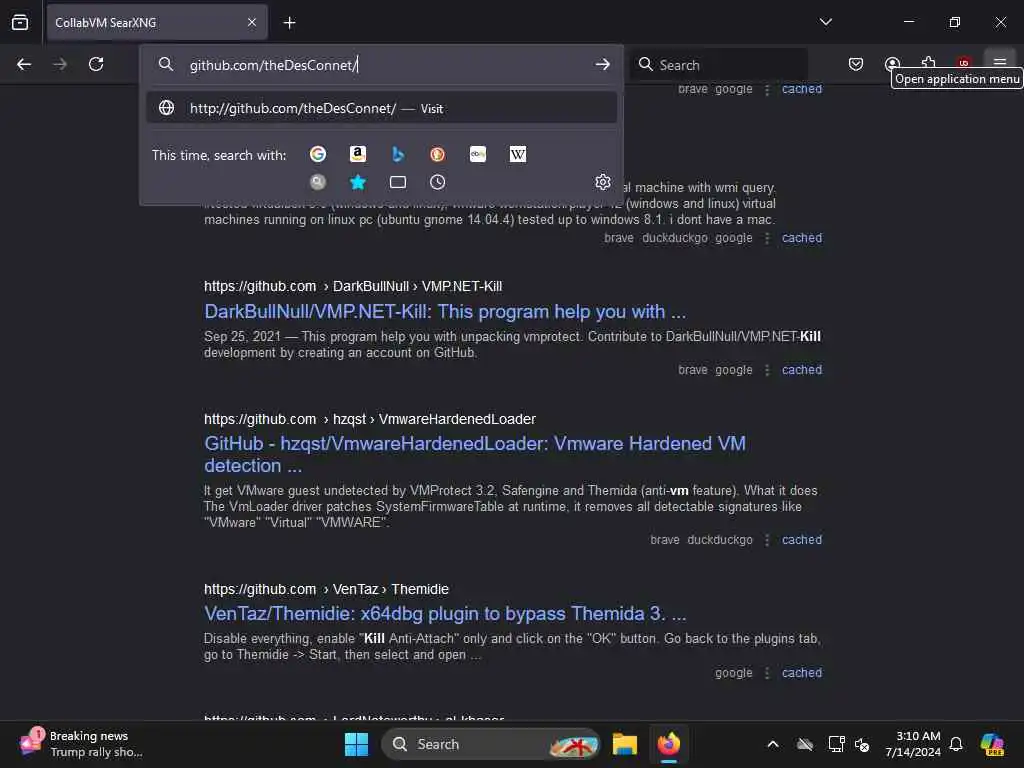
Task: Expand three-dots menu below 'machines running on linux' snippet
Action: (767, 238)
